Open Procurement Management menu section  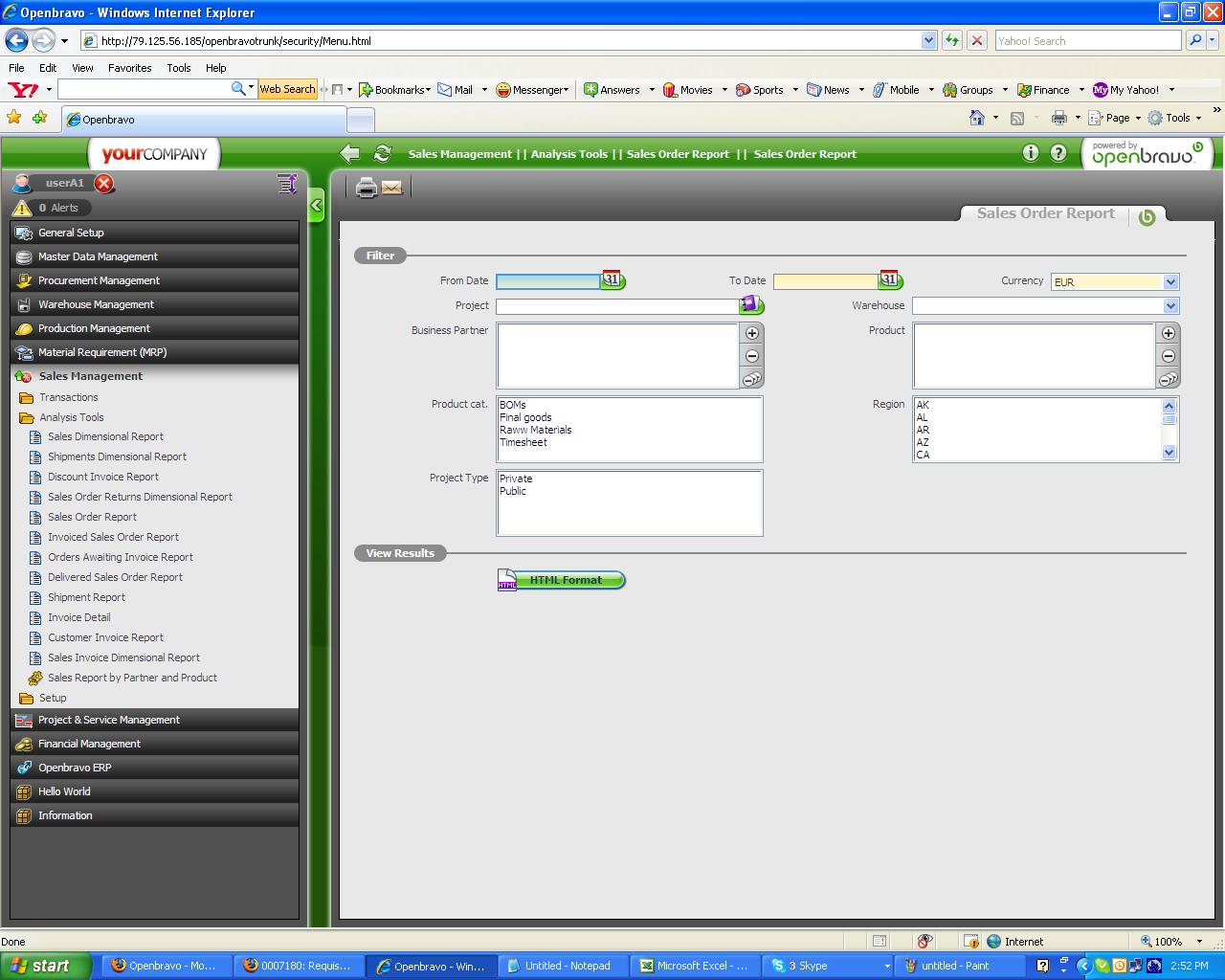tap(99, 280)
